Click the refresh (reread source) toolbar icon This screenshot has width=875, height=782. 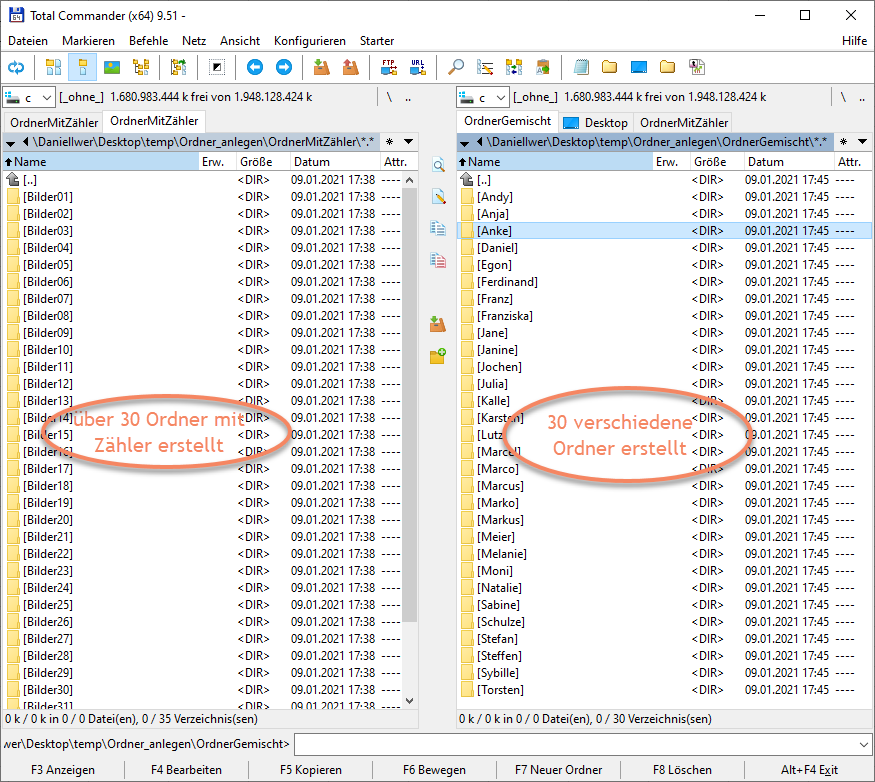point(16,68)
